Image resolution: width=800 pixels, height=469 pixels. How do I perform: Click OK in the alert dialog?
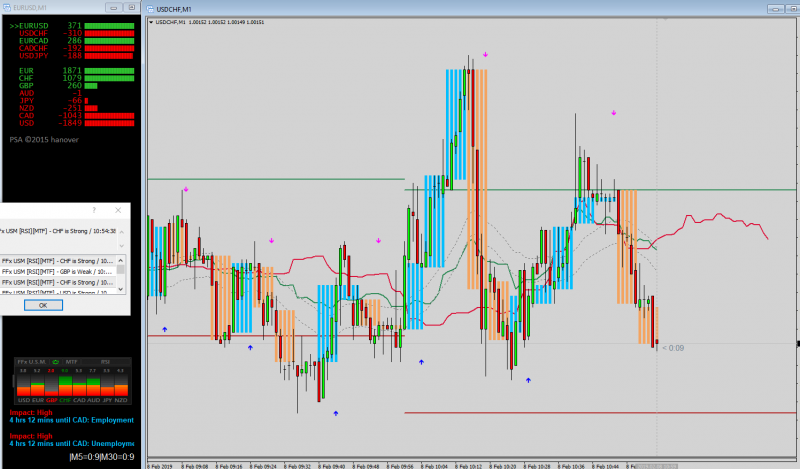coord(43,305)
